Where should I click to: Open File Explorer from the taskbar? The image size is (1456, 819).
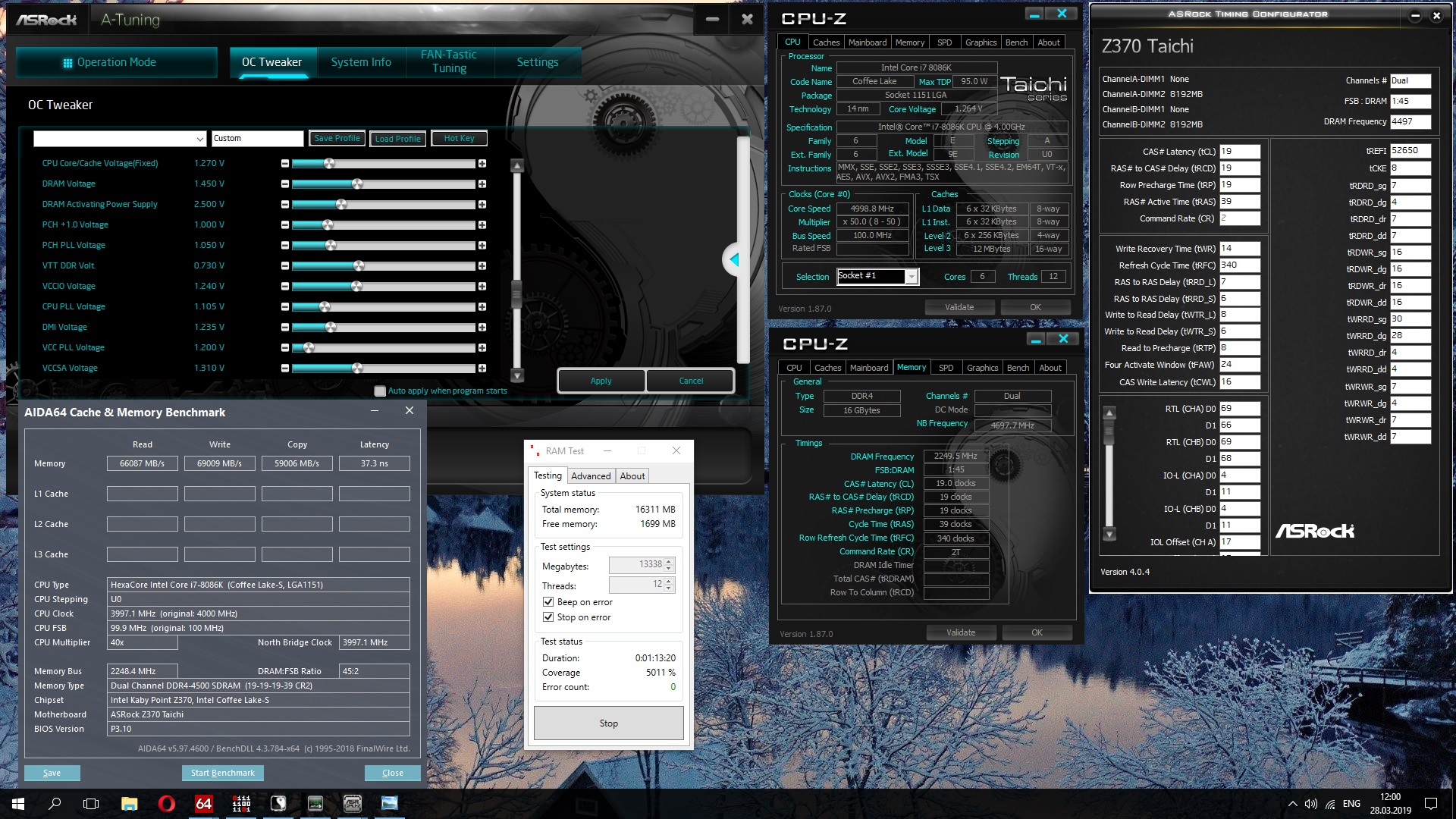pyautogui.click(x=129, y=804)
